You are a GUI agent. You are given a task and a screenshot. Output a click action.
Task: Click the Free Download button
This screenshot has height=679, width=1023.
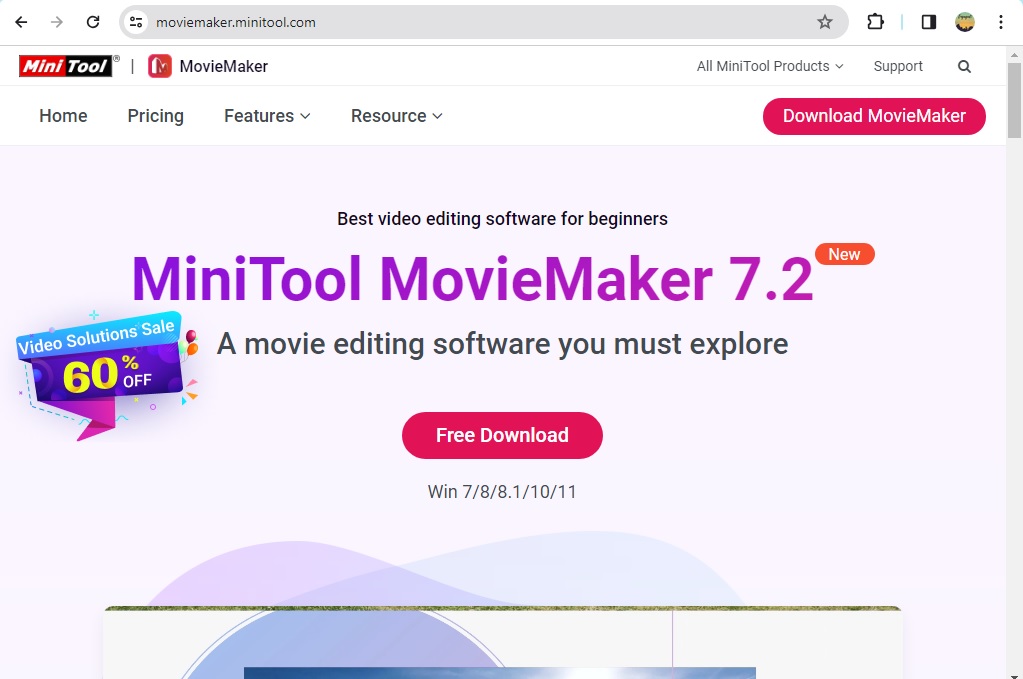[x=502, y=435]
